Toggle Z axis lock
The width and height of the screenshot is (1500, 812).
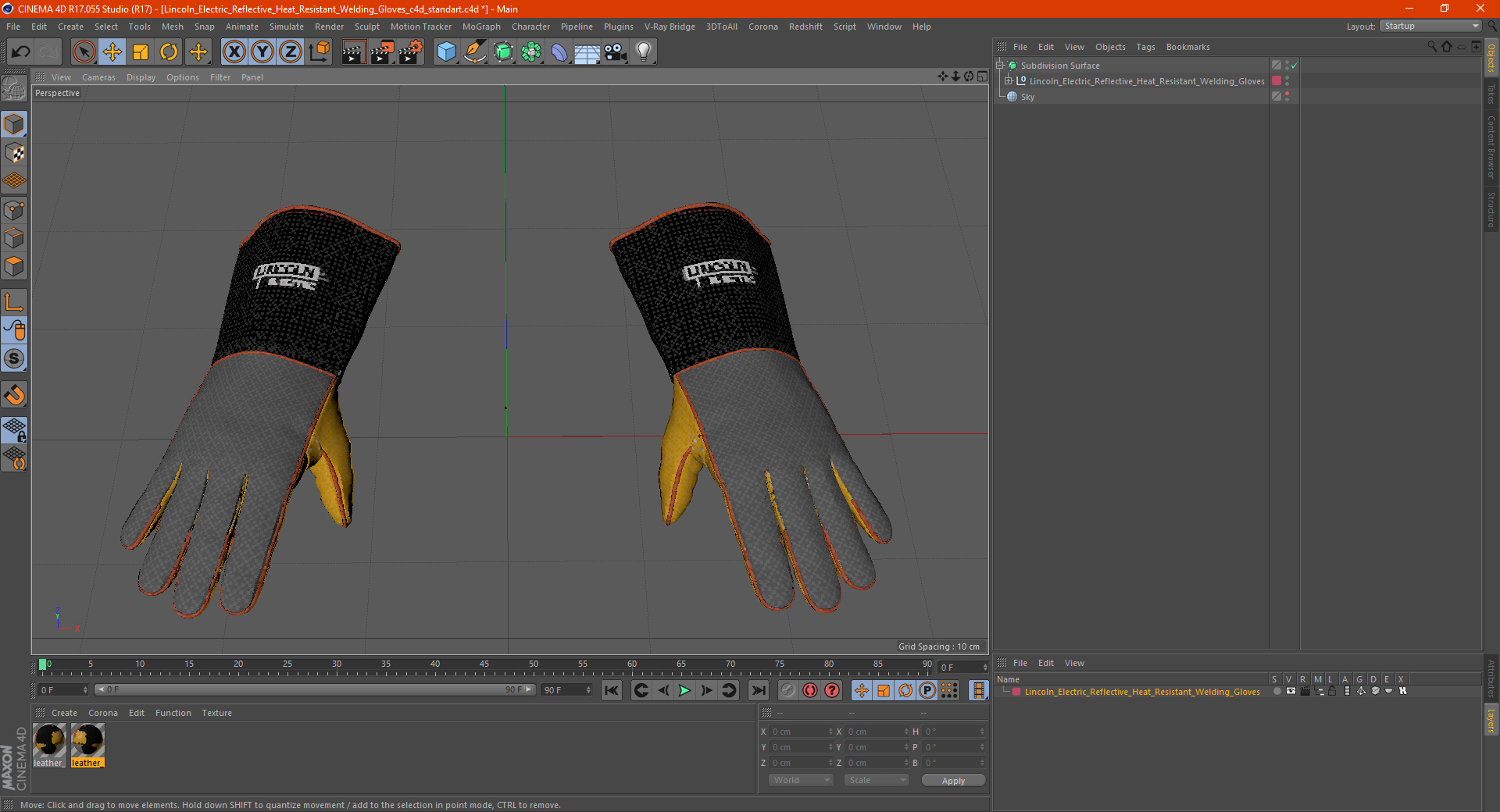tap(291, 52)
